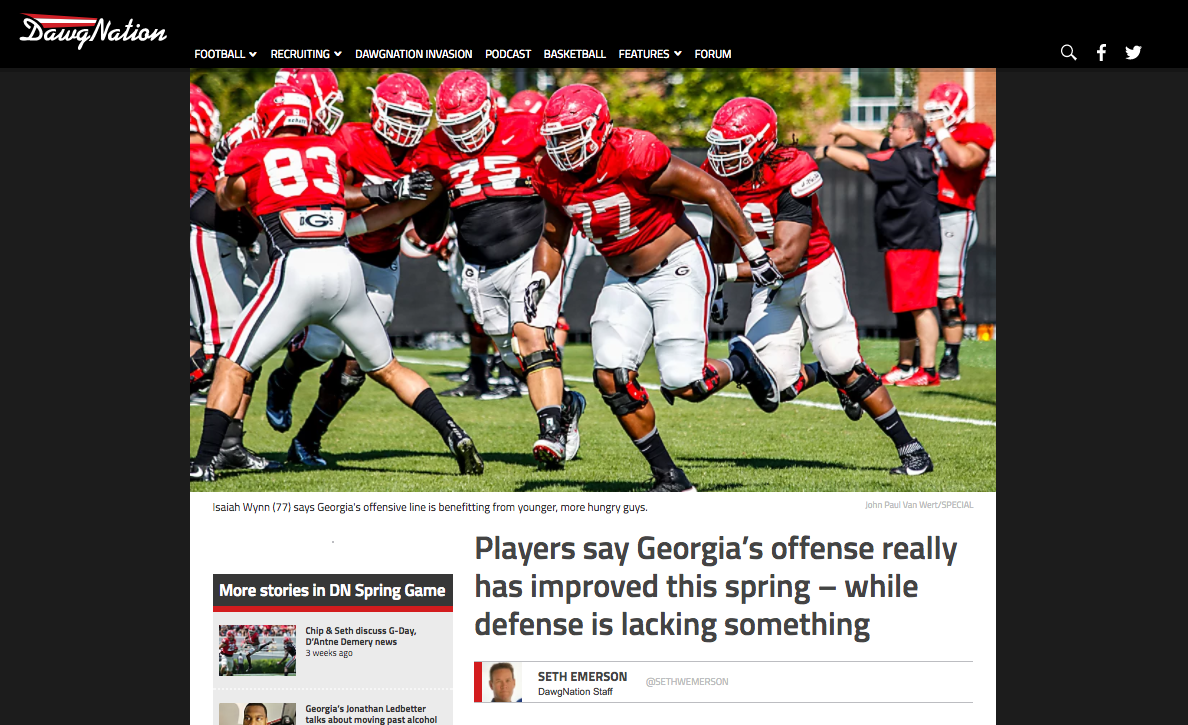Image resolution: width=1188 pixels, height=725 pixels.
Task: Expand the Football menu chevron
Action: point(253,55)
